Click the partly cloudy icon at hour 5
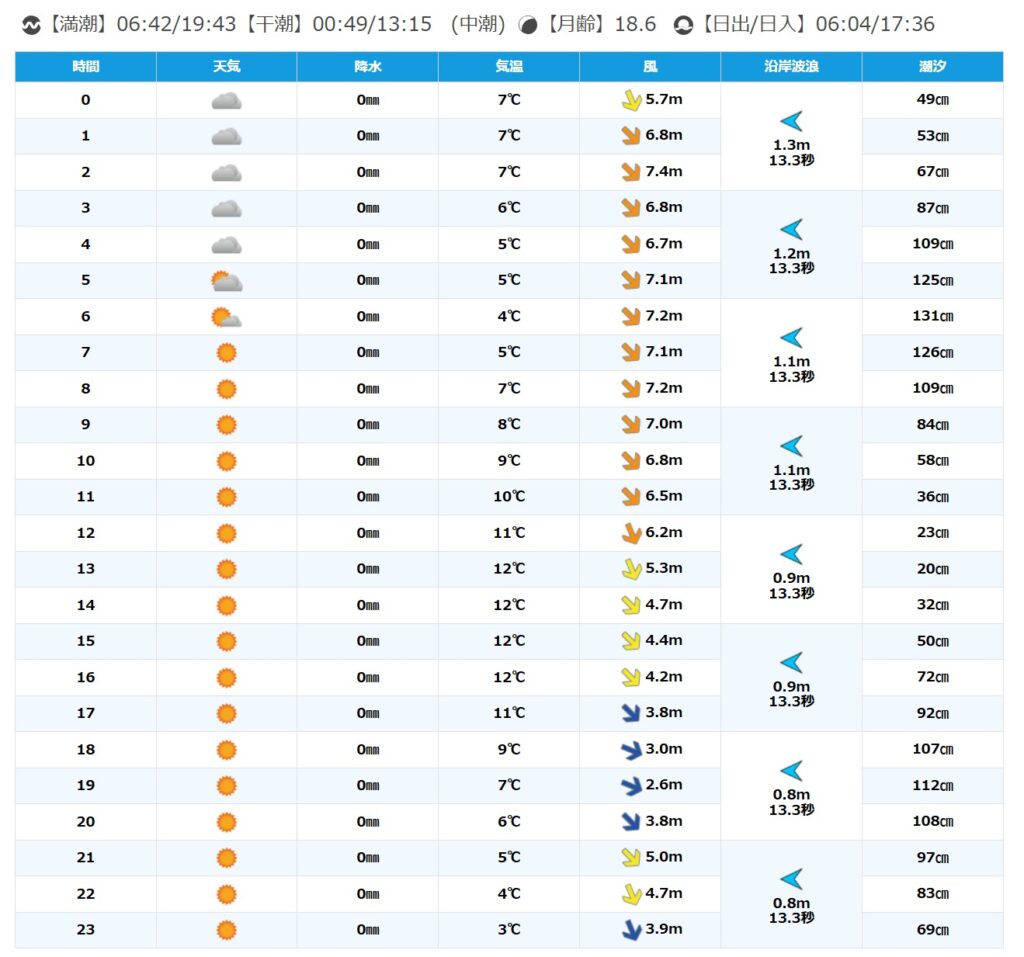Screen dimensions: 1024x957 click(x=226, y=281)
